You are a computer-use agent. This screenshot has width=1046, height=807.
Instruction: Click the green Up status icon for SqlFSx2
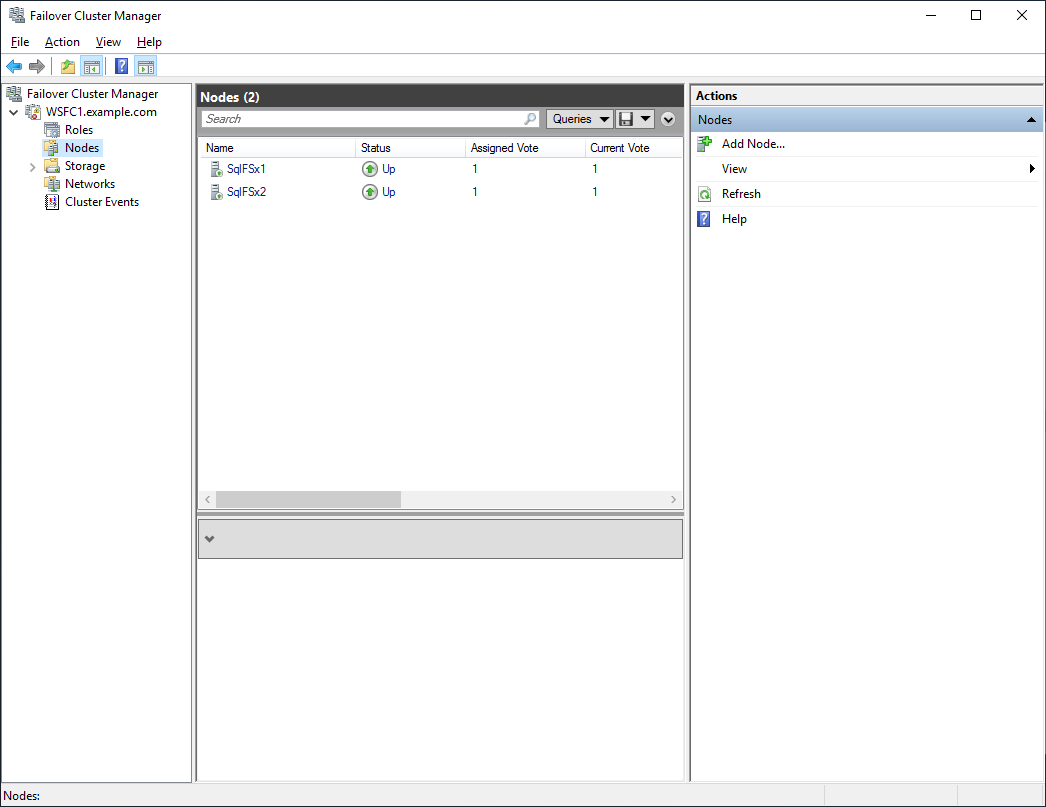pos(370,192)
